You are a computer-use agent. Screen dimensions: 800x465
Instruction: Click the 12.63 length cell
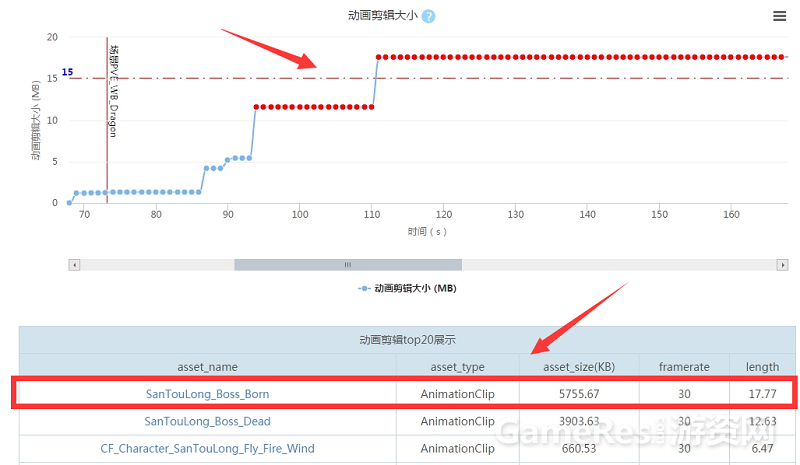pos(762,421)
